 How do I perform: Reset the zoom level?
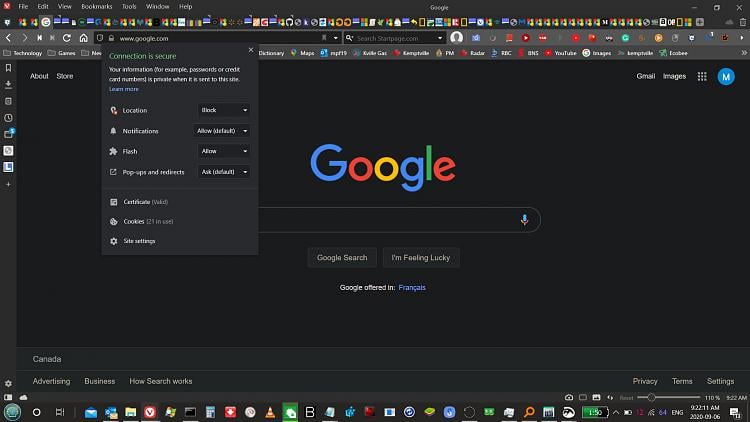(x=626, y=398)
